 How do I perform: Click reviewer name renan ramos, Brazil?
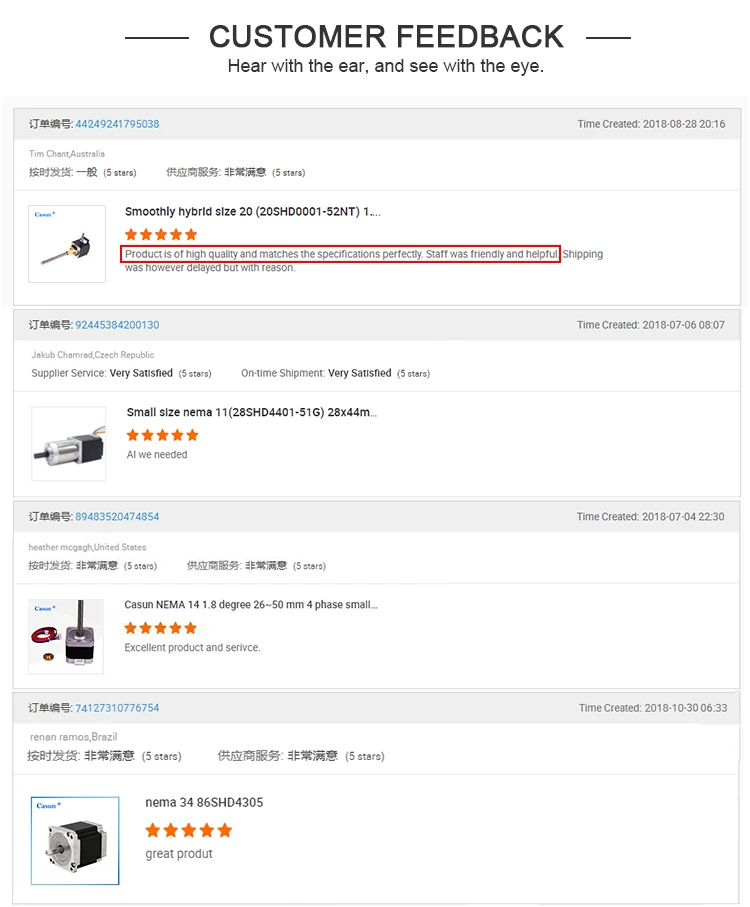tap(73, 737)
